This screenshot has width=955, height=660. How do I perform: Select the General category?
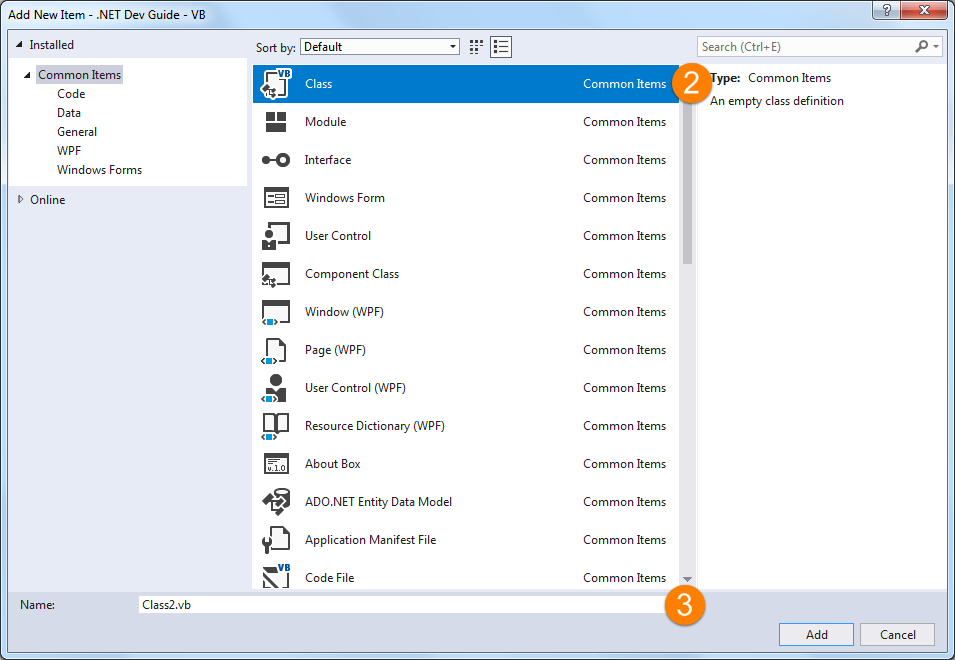(x=77, y=132)
